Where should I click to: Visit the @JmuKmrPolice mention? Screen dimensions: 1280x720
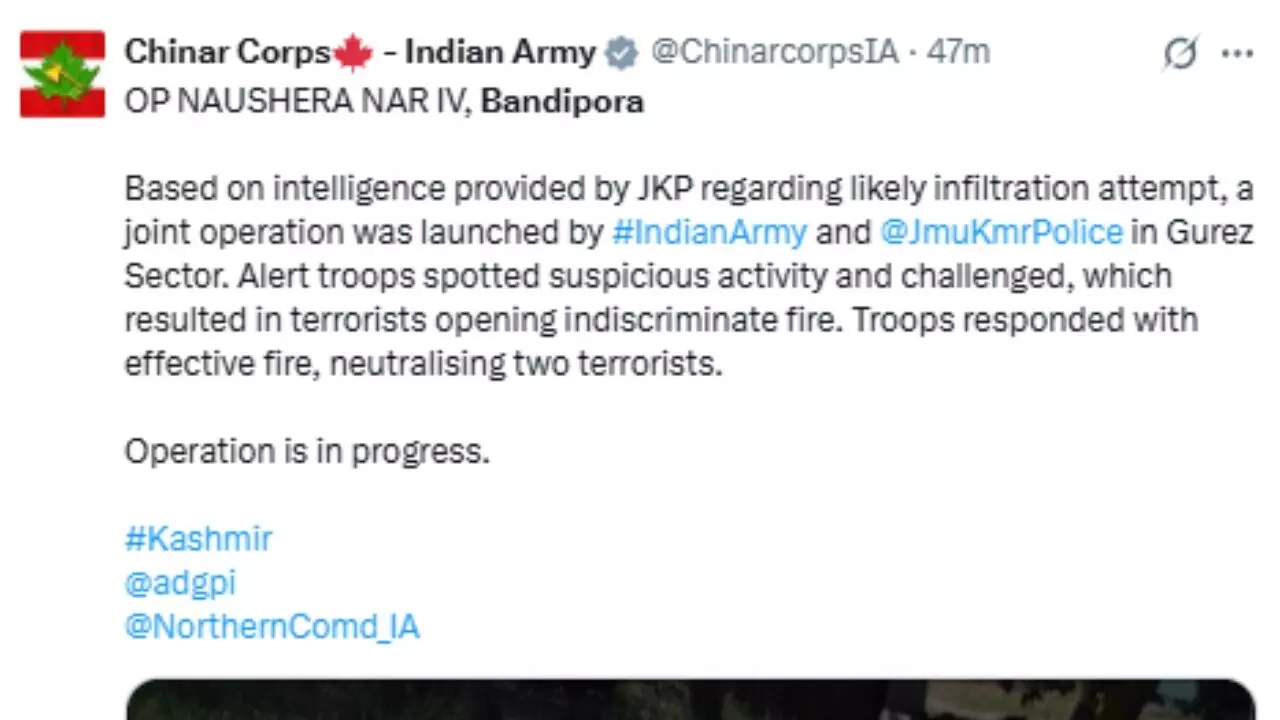point(1001,232)
